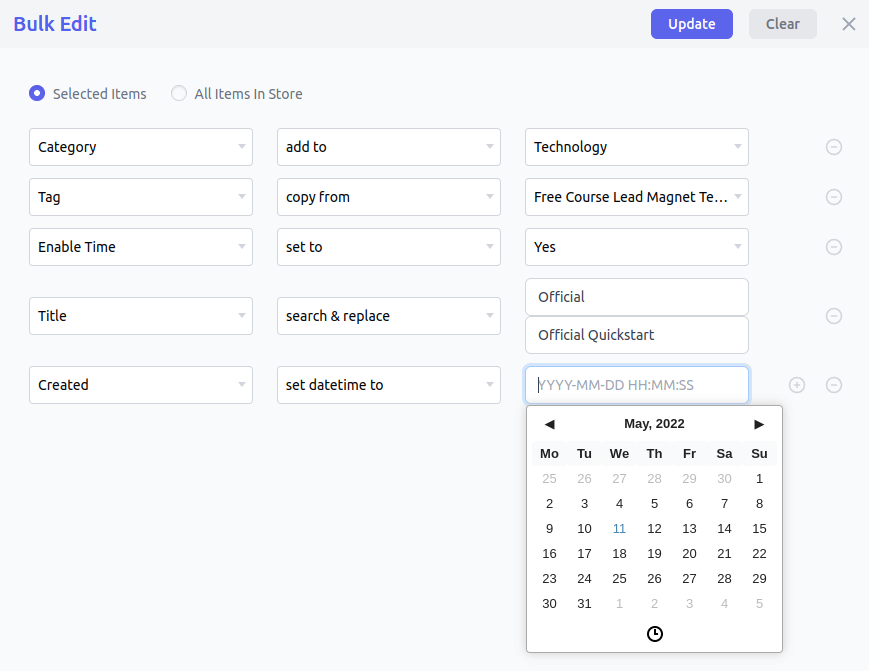Pick day 23 in calendar

click(x=549, y=578)
